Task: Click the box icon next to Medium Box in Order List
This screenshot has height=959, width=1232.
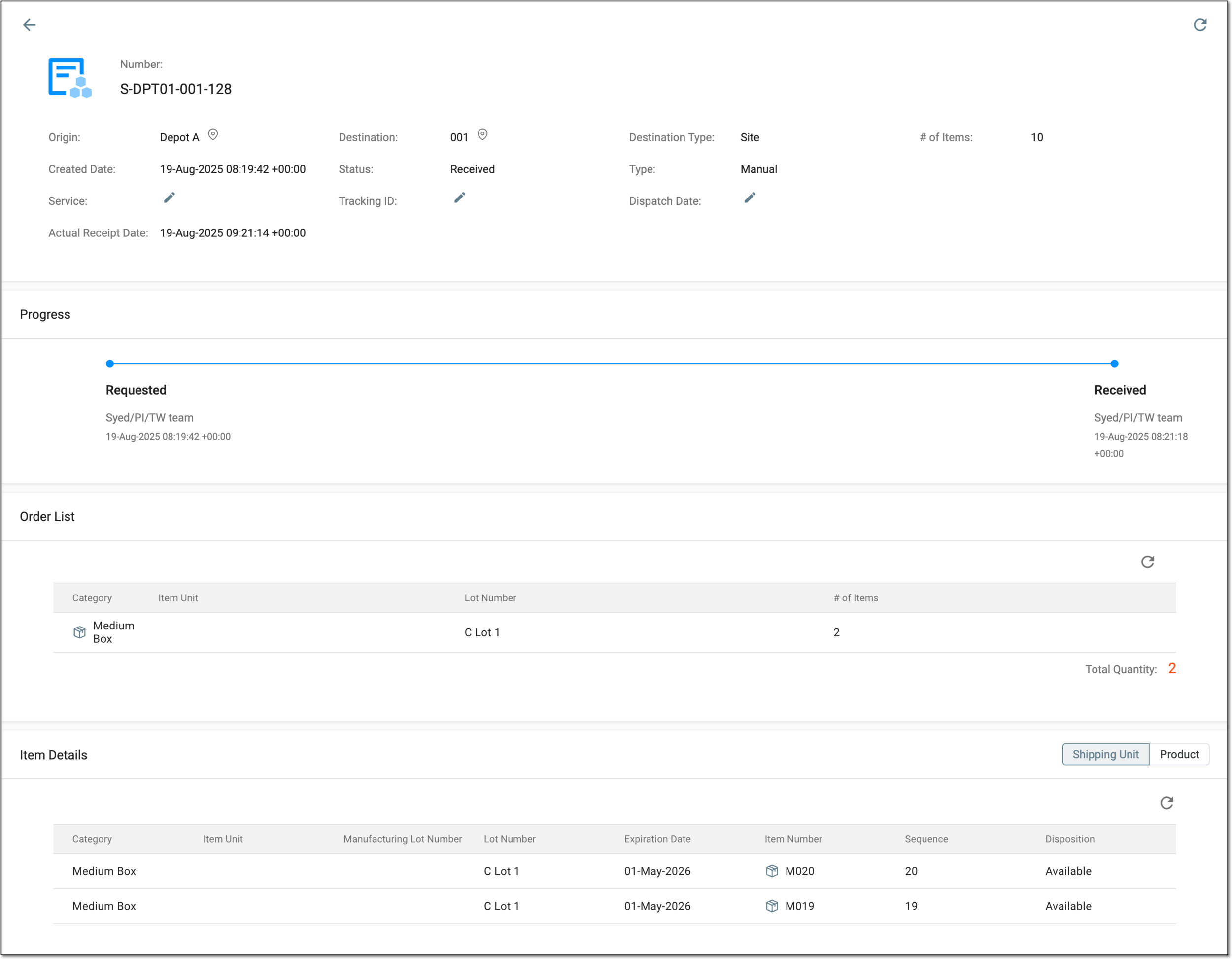Action: 79,632
